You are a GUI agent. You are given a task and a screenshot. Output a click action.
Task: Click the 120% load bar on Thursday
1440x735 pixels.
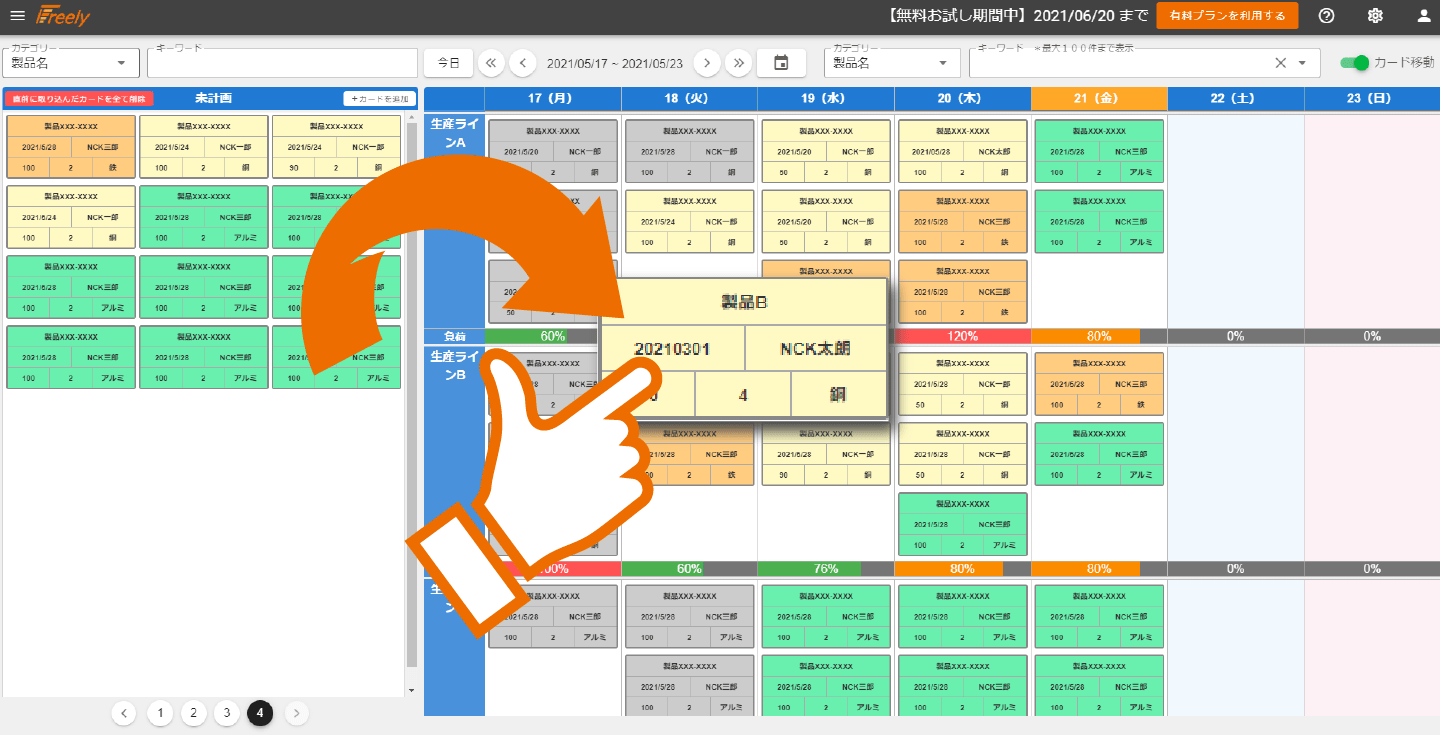(962, 336)
